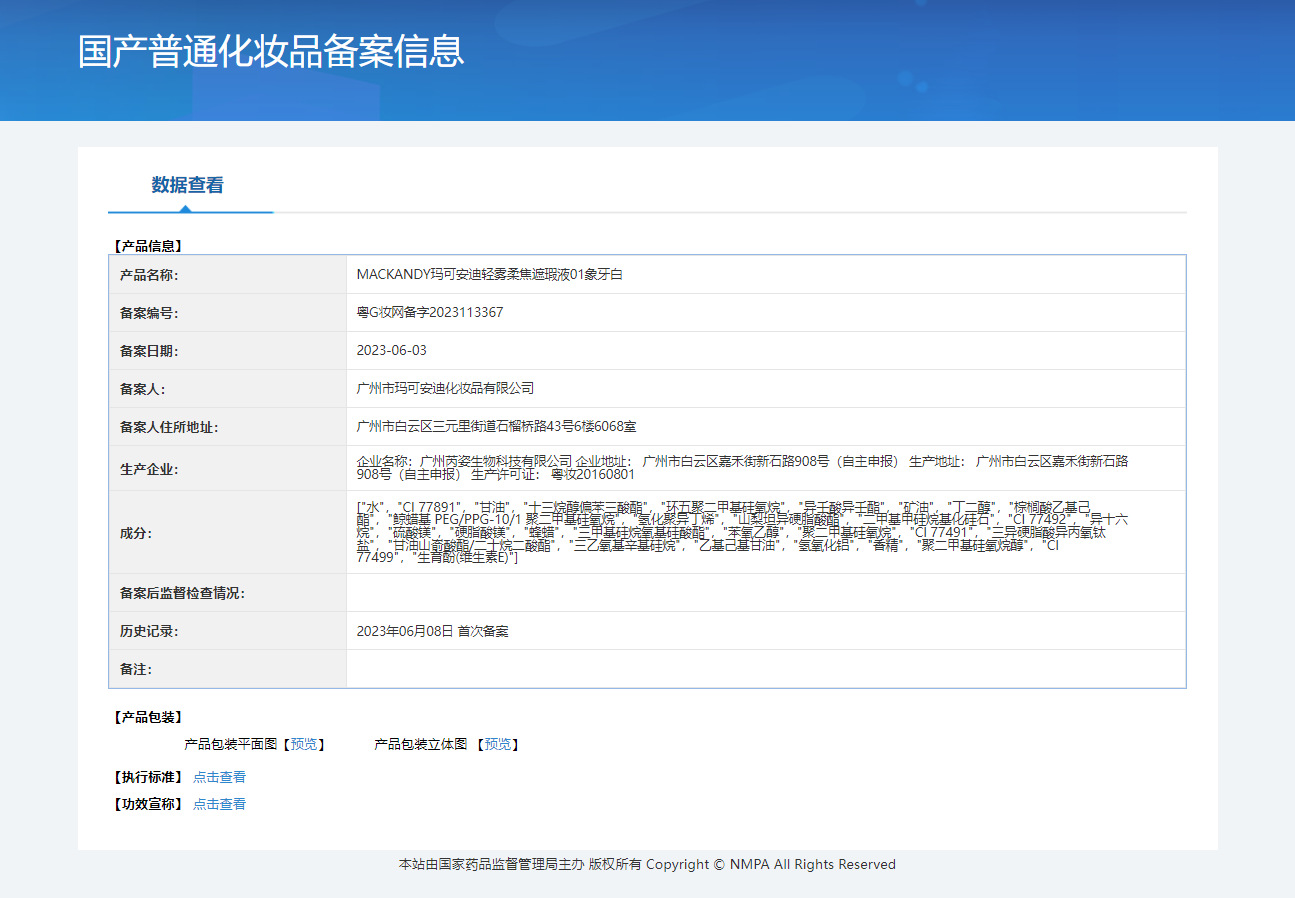This screenshot has width=1295, height=898.
Task: Click the 生产企业 row label
Action: coord(148,469)
